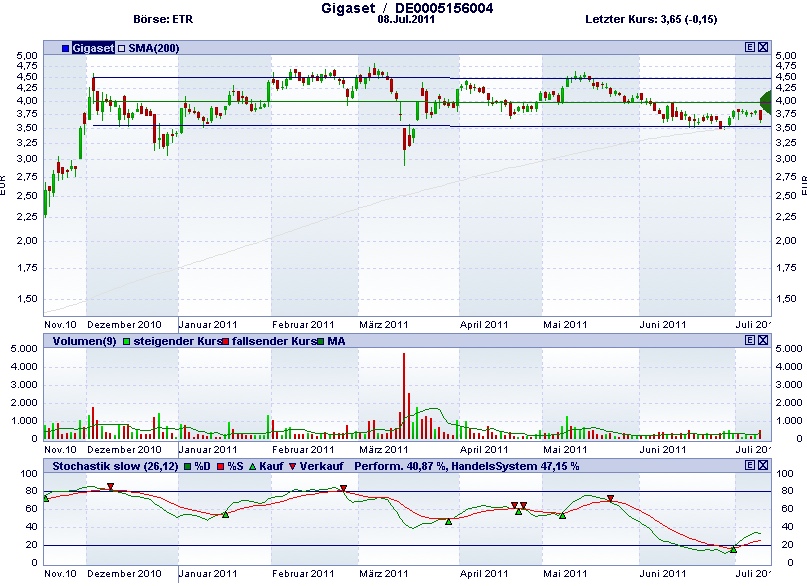Click April 2011 on the Volumen axis

(484, 450)
